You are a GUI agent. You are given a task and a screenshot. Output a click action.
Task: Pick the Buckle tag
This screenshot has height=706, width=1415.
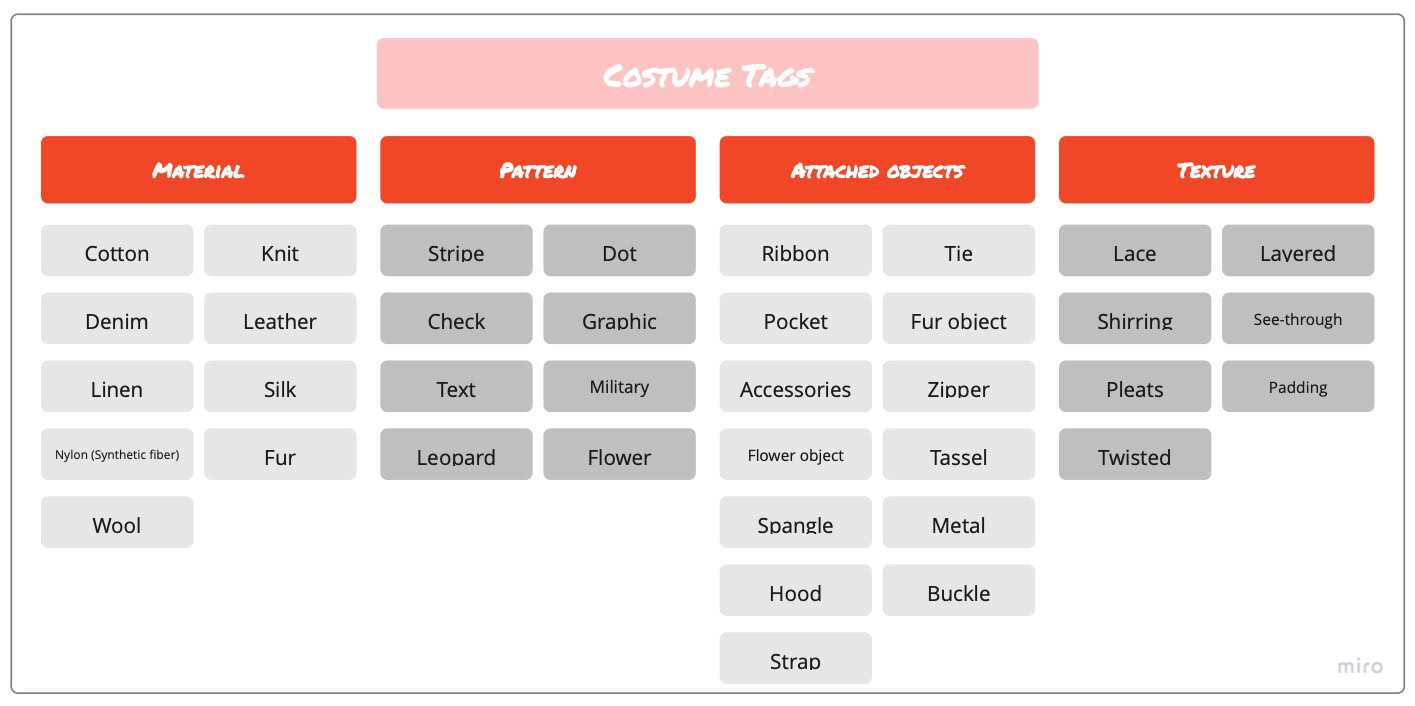959,590
